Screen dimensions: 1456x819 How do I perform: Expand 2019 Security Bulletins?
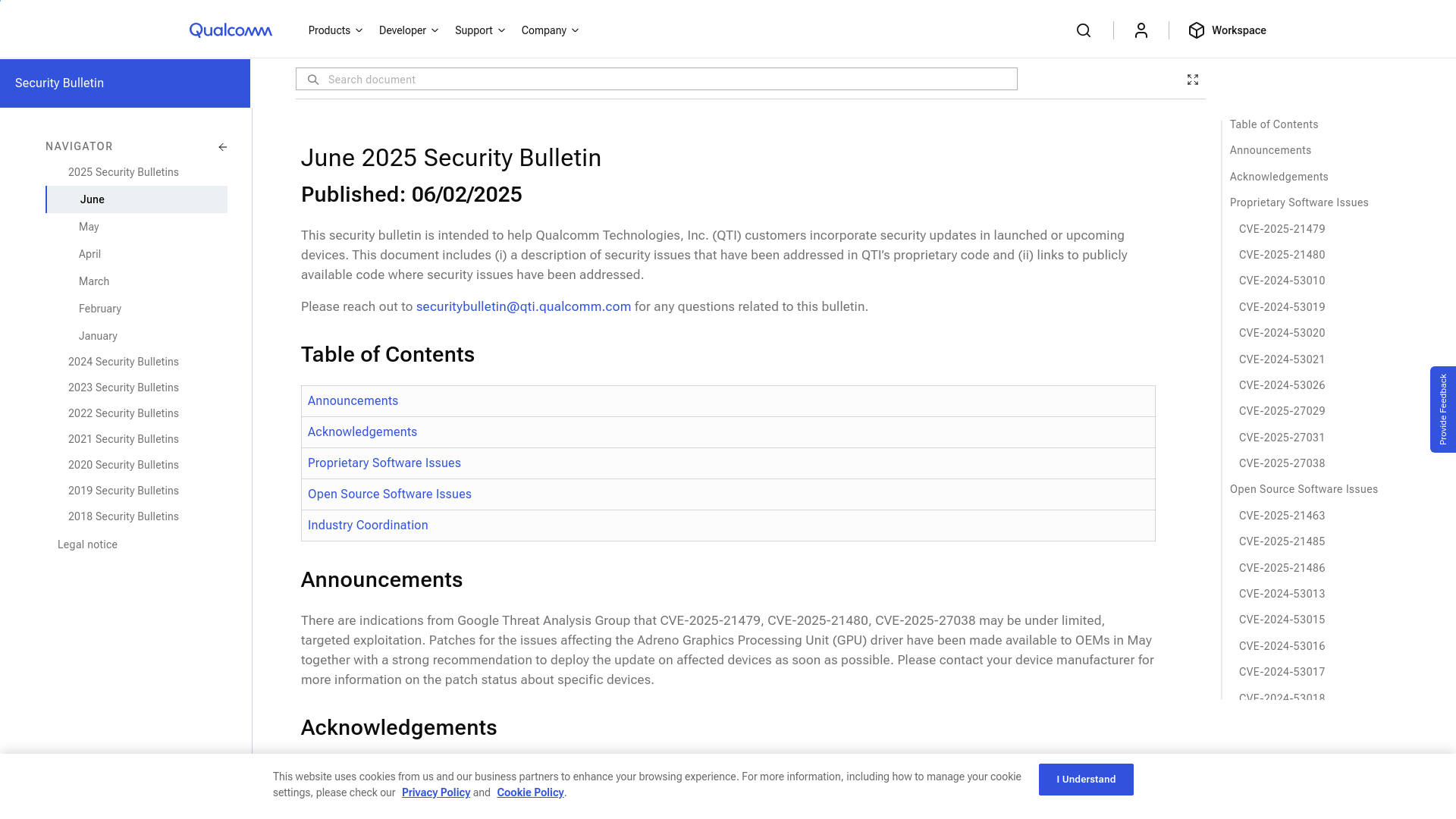tap(124, 491)
